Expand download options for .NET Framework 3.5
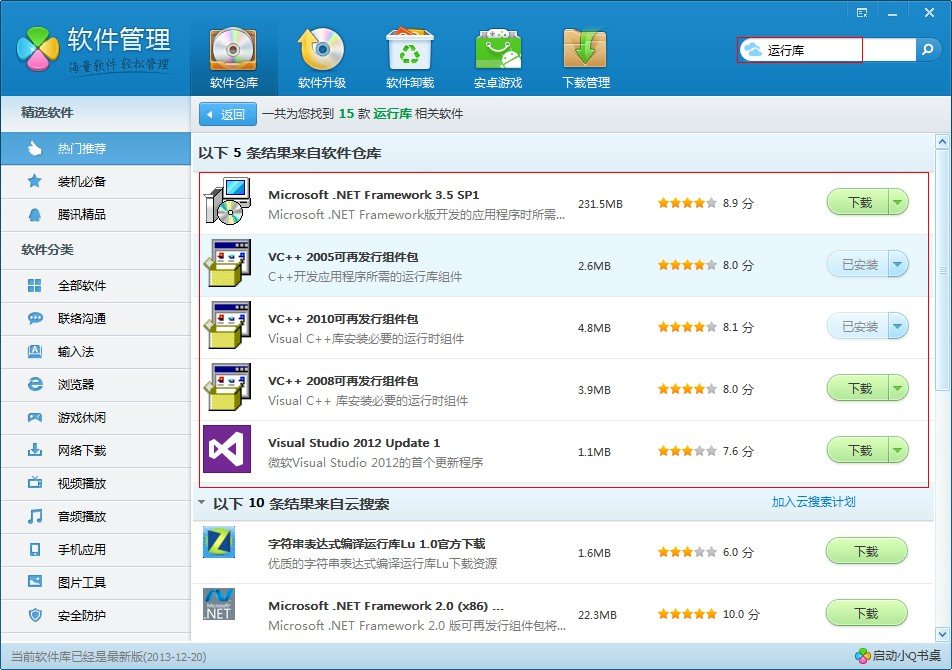Viewport: 952px width, 670px height. pos(897,202)
